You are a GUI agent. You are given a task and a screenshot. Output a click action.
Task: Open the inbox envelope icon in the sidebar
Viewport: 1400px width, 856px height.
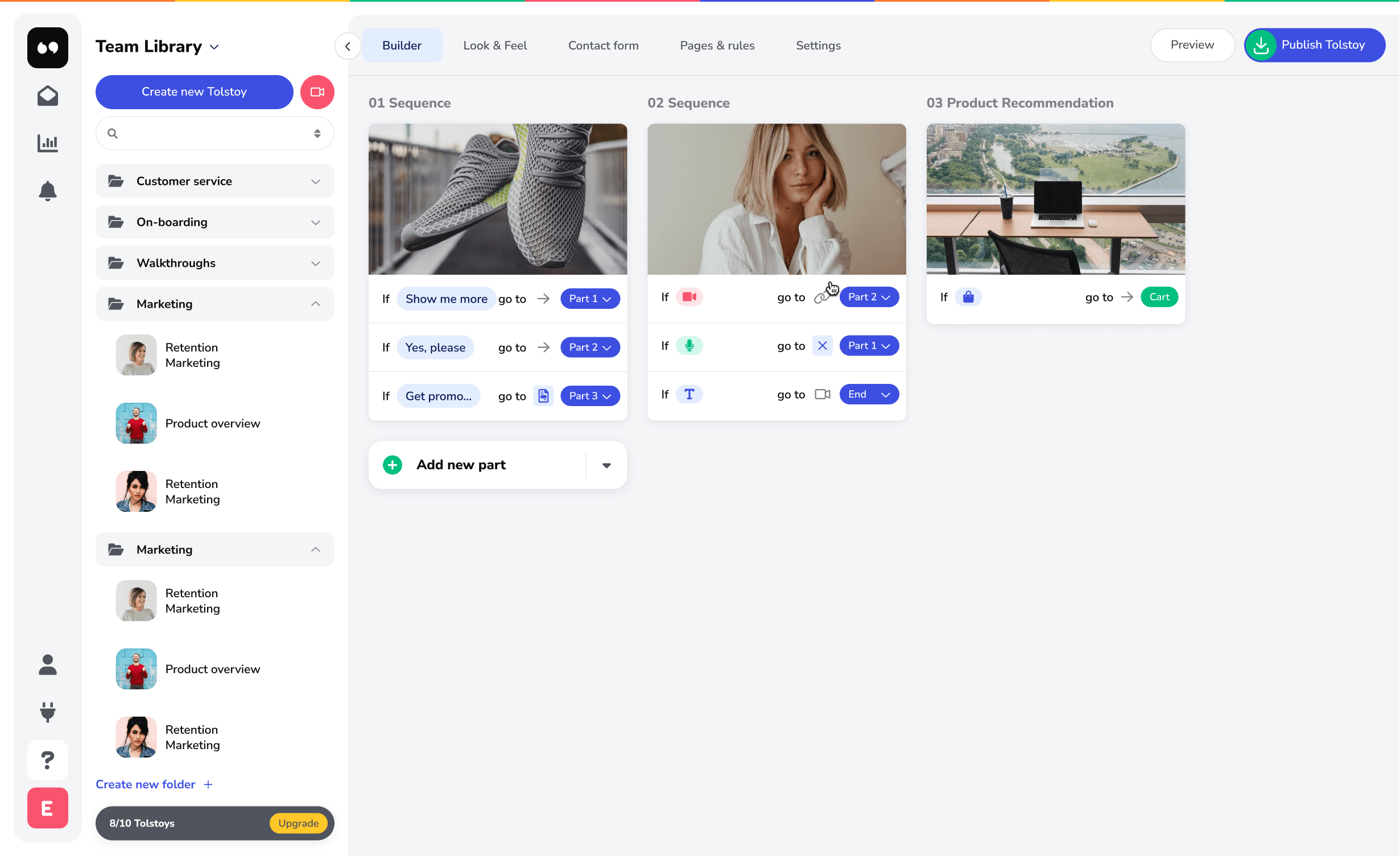[47, 96]
